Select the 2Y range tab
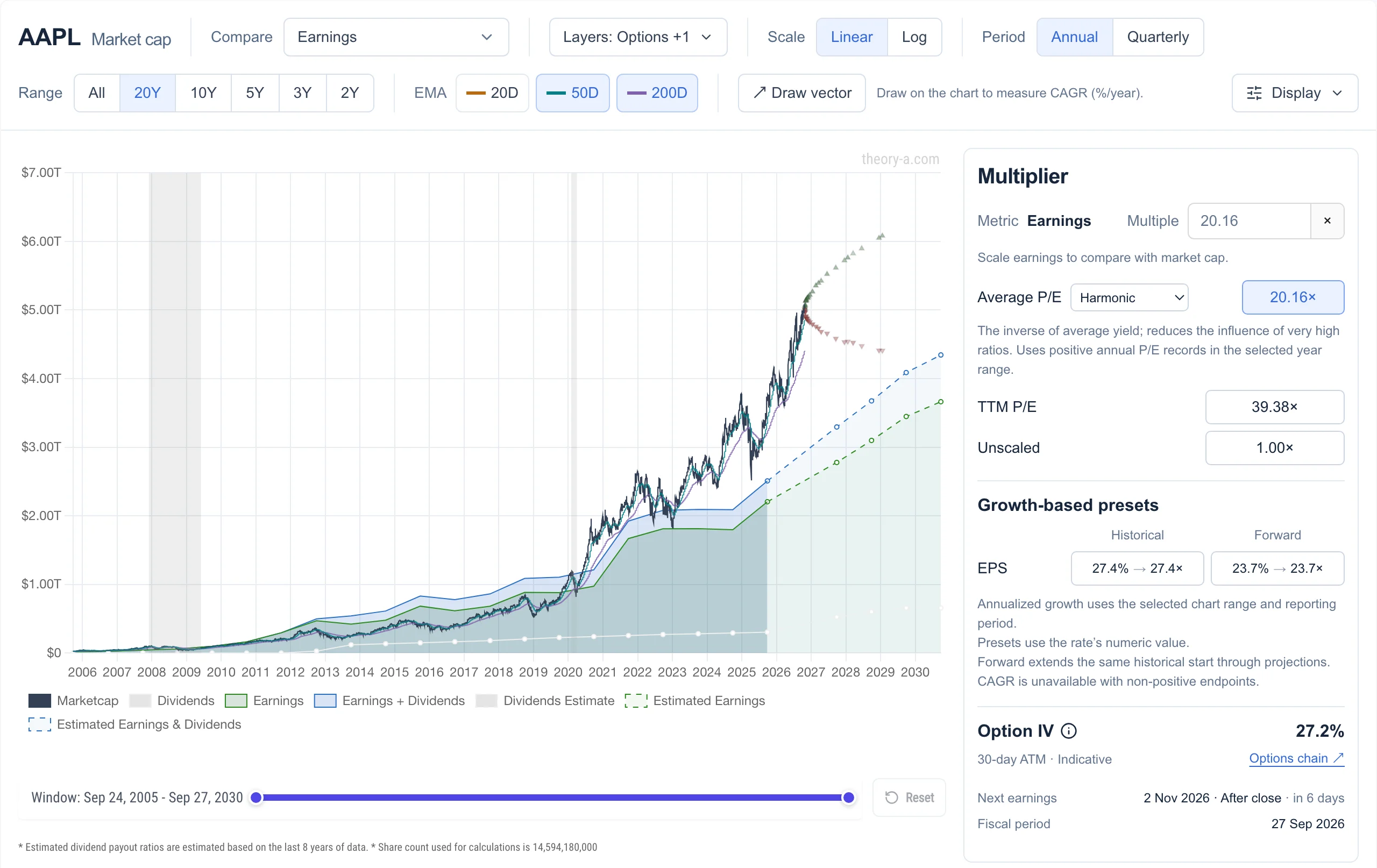The height and width of the screenshot is (868, 1377). (x=350, y=93)
